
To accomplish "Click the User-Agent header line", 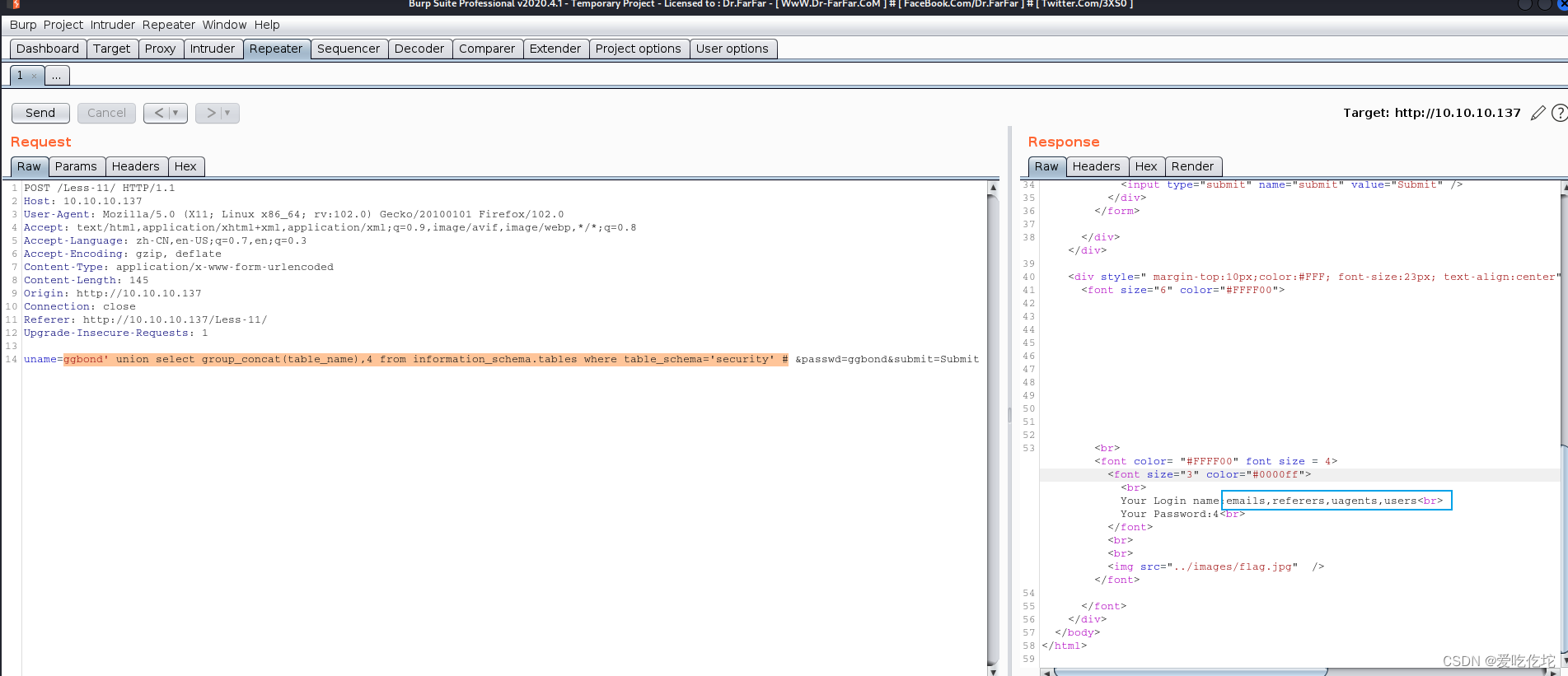I will (x=293, y=214).
